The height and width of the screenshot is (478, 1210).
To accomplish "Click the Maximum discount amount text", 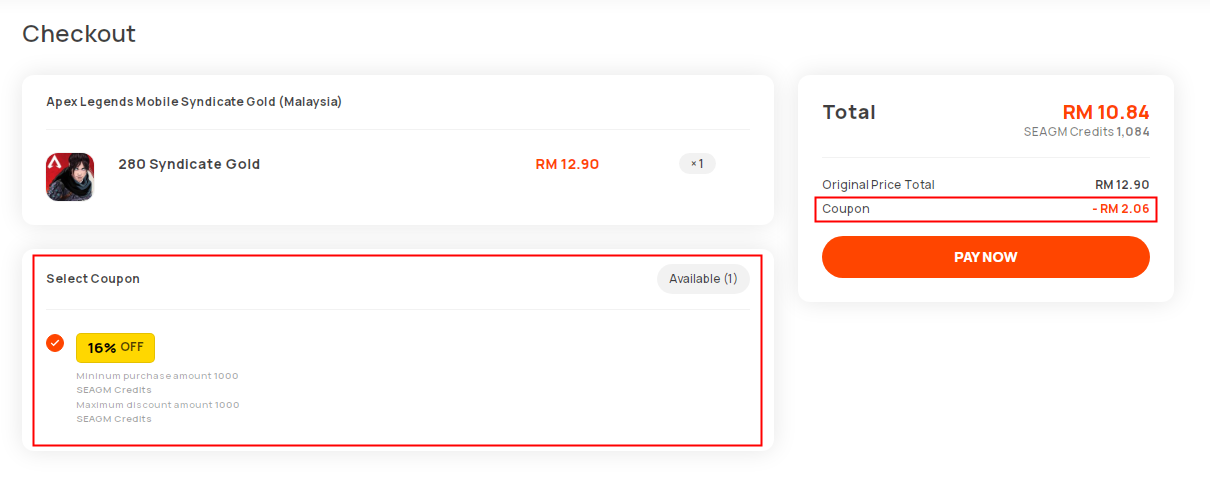I will [x=158, y=412].
